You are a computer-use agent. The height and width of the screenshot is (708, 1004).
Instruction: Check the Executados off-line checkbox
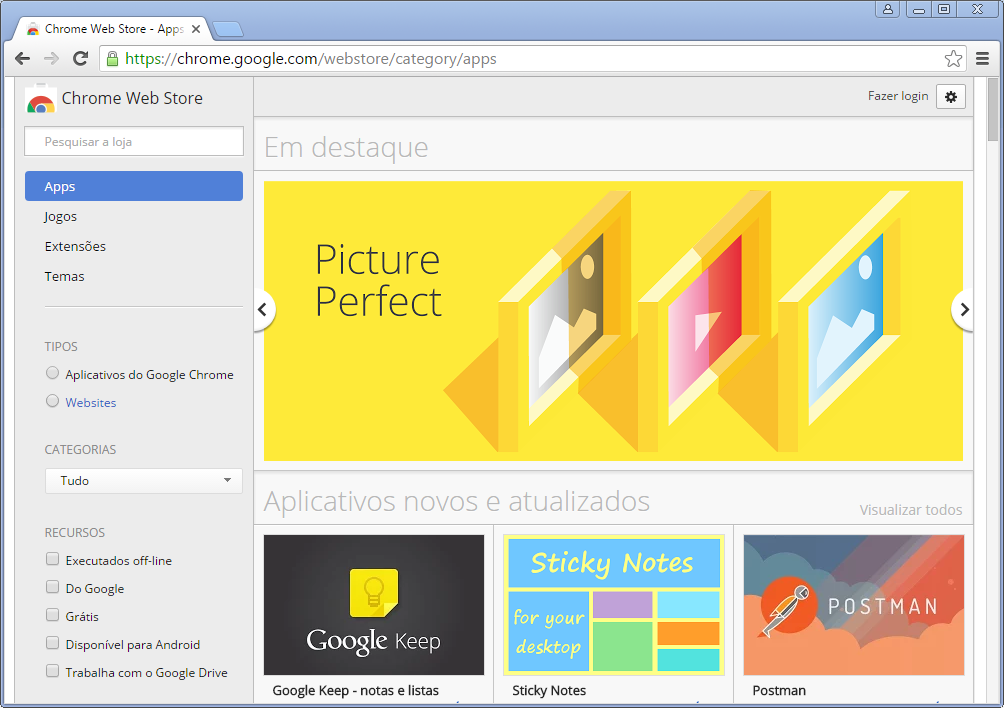(x=53, y=559)
